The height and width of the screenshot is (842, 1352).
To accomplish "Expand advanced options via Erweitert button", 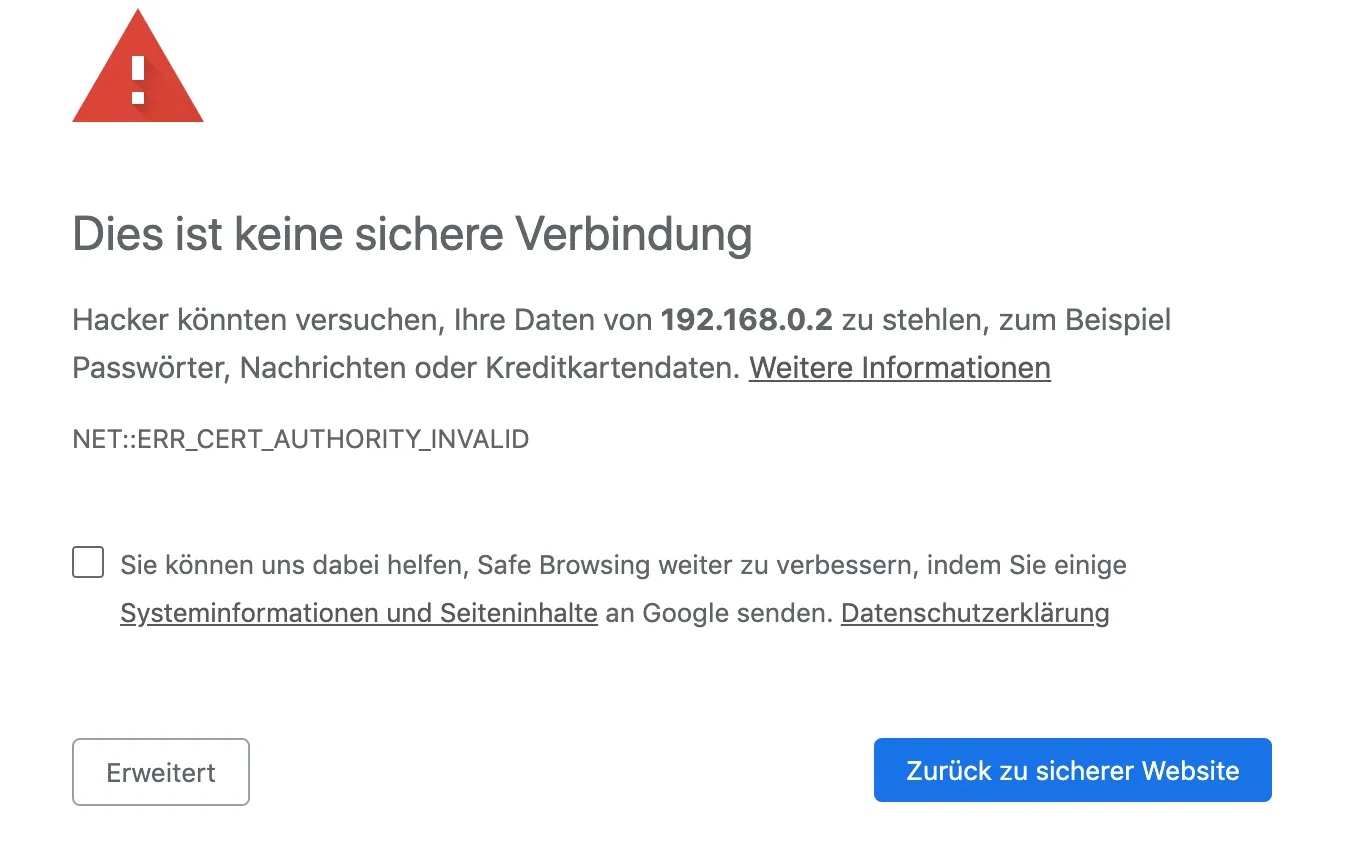I will (161, 772).
